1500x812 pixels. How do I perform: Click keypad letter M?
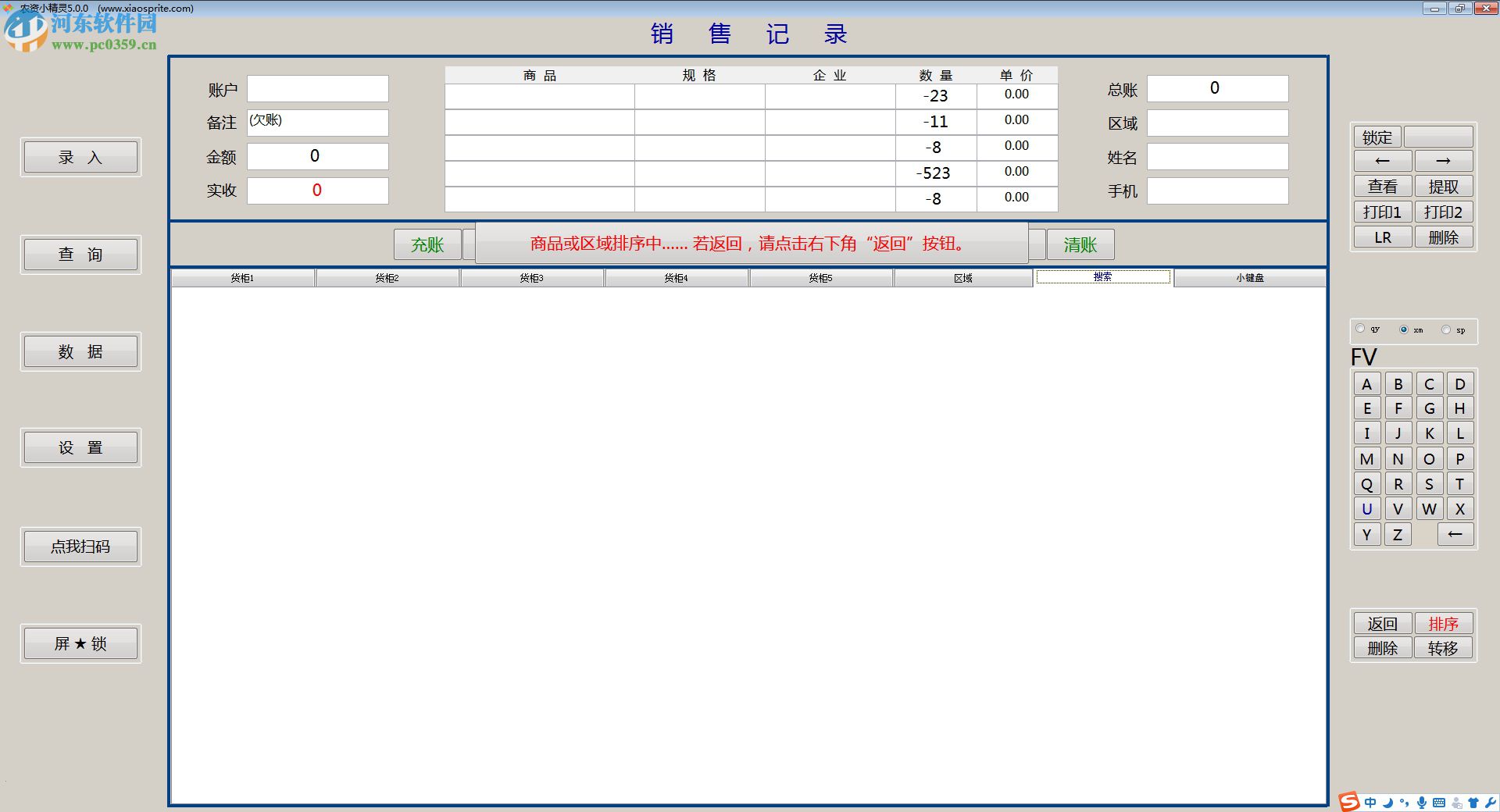click(x=1366, y=459)
